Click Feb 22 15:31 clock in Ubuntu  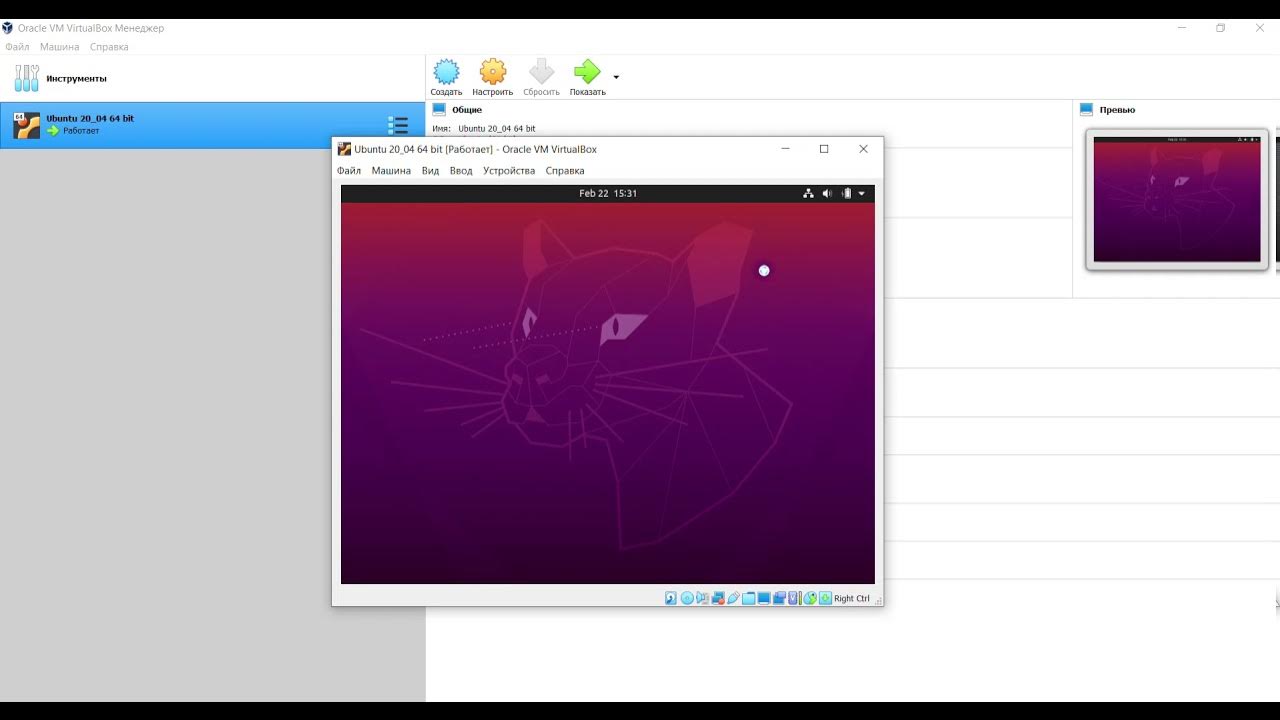click(608, 194)
